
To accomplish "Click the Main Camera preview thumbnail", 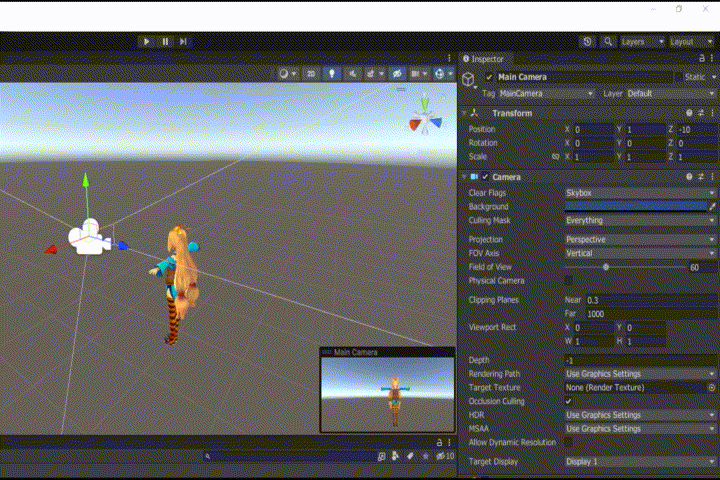I will (x=388, y=394).
